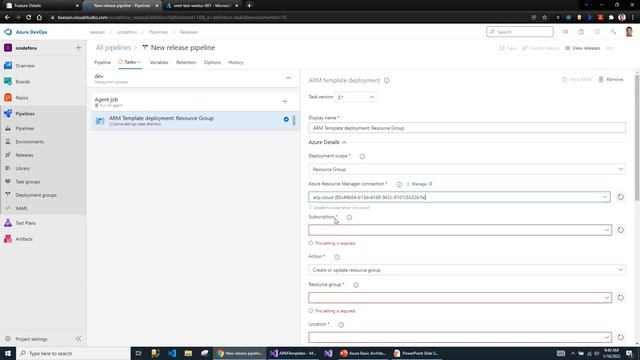Open Deployment groups under Pipelines
640x360 pixels.
(x=36, y=195)
